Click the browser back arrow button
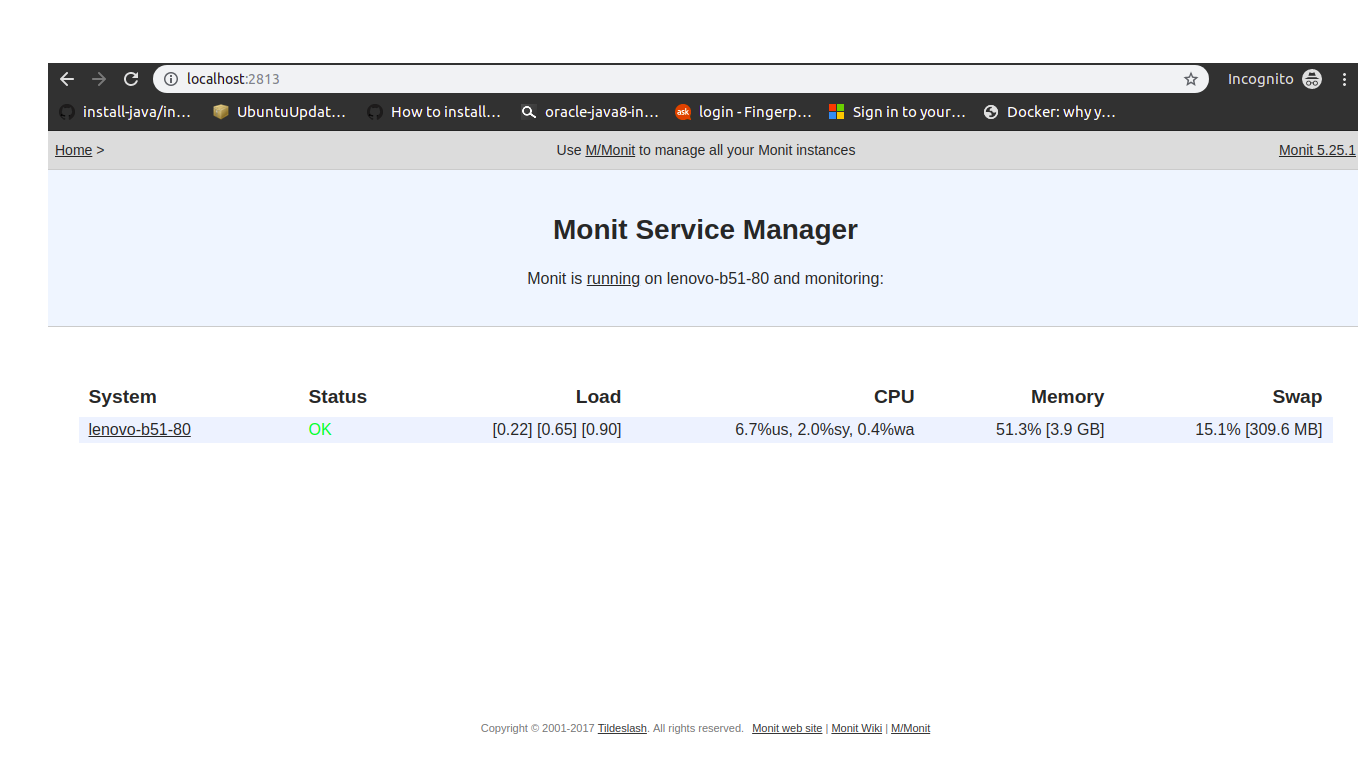The image size is (1366, 768). [x=67, y=79]
